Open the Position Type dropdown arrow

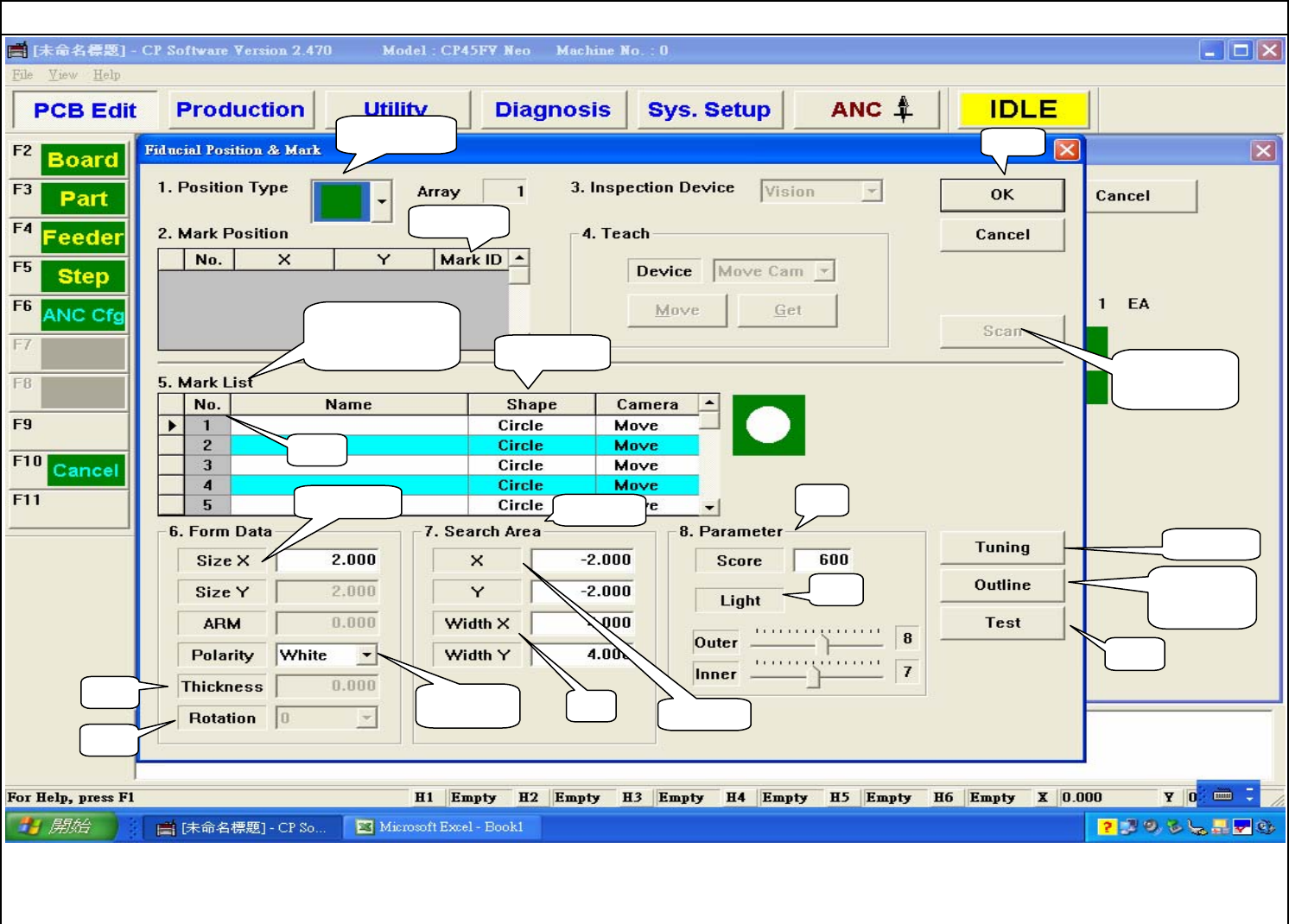[381, 201]
